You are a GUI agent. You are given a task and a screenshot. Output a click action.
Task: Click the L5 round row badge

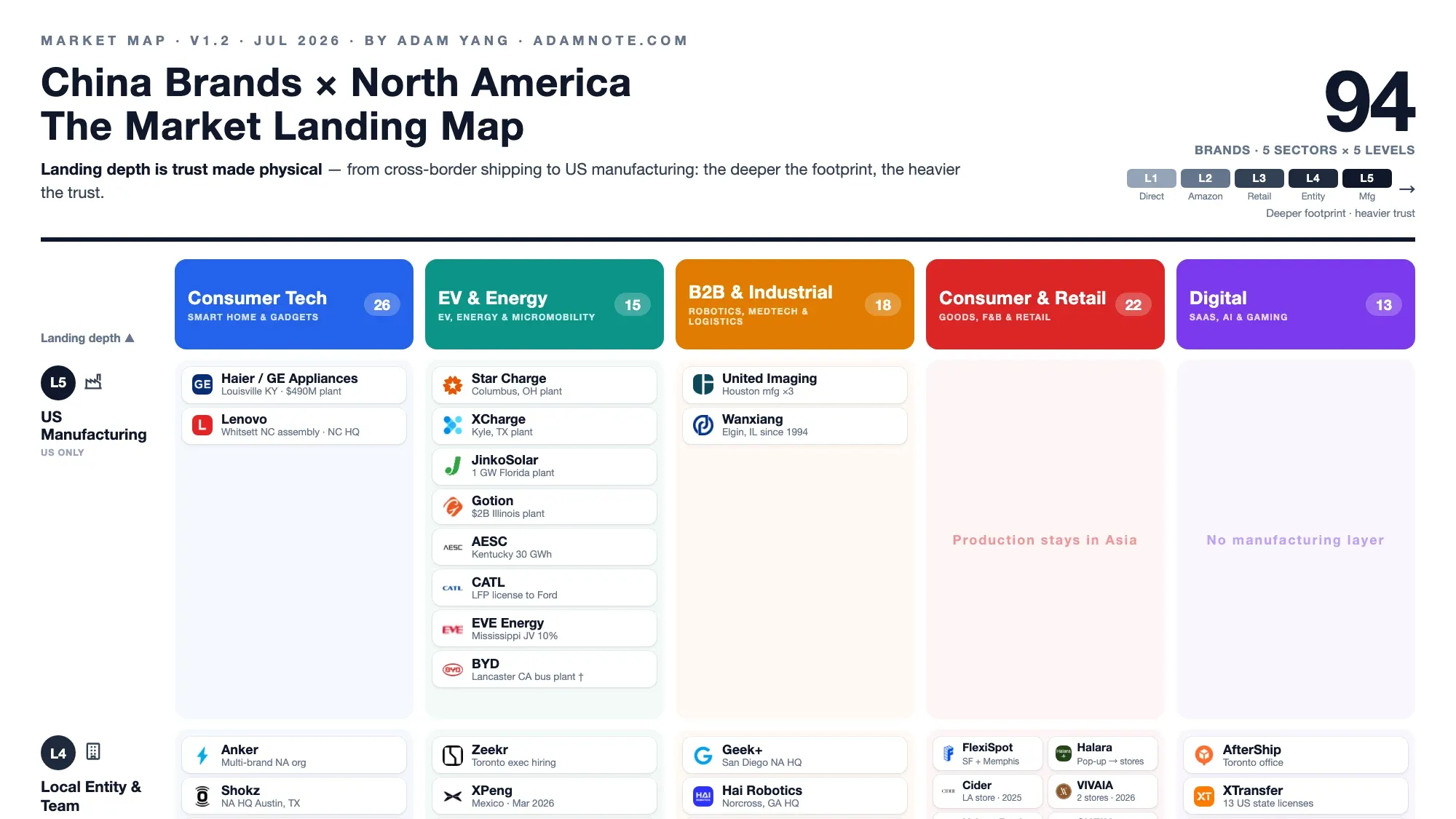tap(58, 383)
